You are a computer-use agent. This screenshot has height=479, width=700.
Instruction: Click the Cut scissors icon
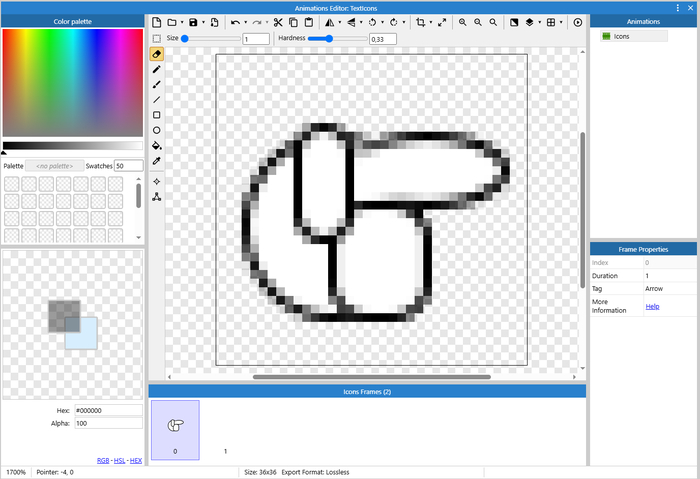point(278,22)
